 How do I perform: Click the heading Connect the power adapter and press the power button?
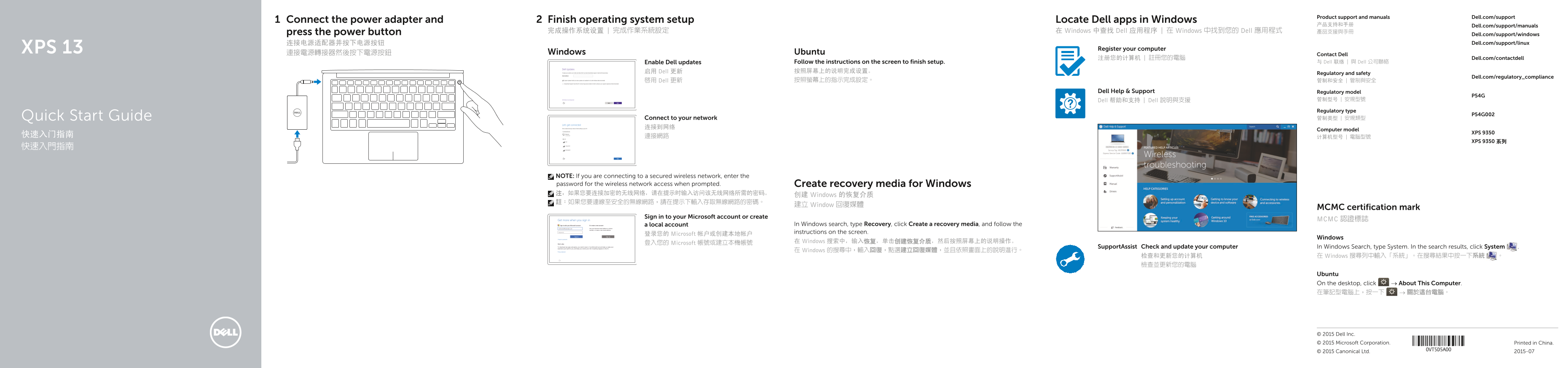[365, 26]
